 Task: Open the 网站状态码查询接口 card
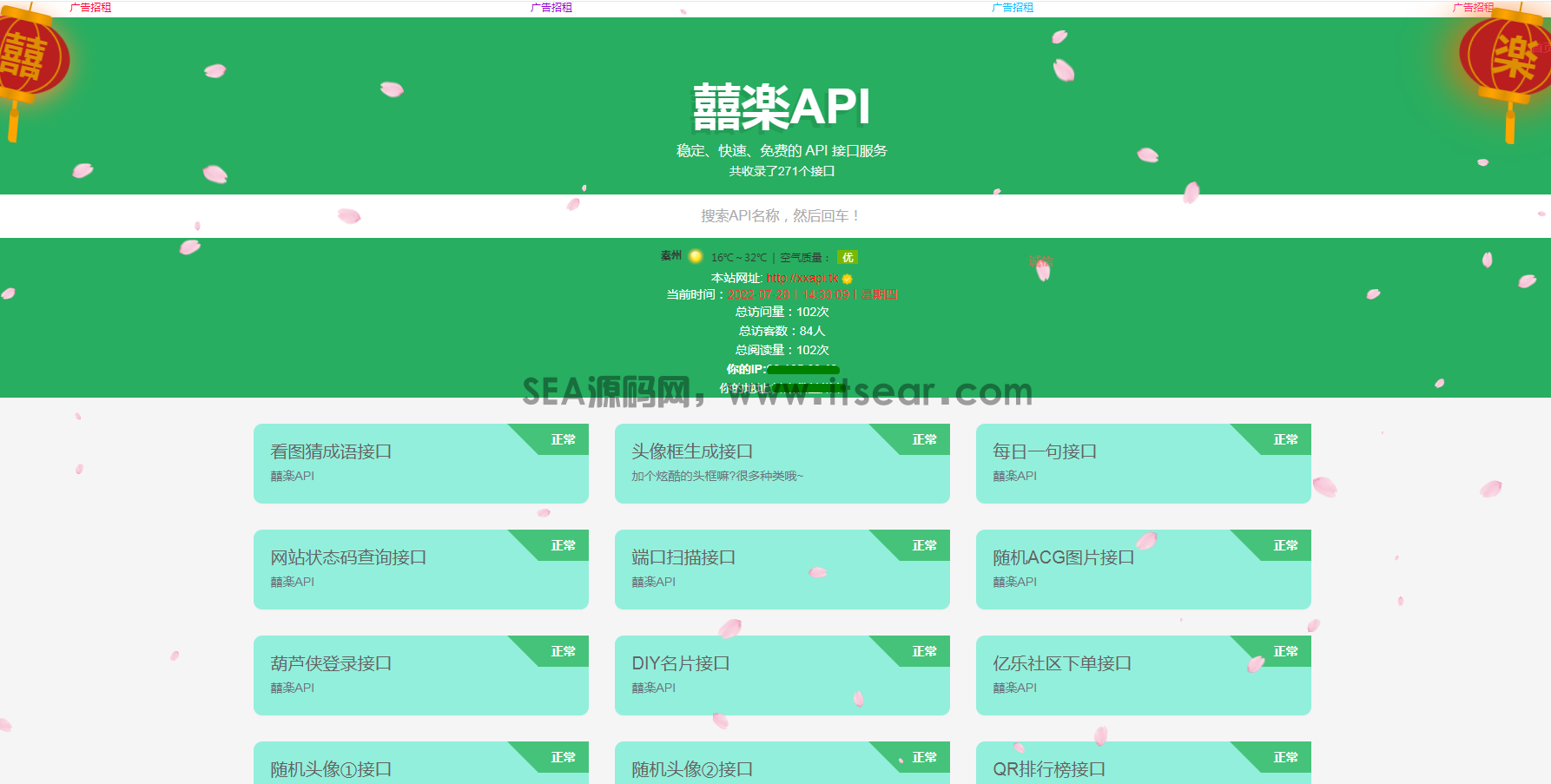coord(421,570)
